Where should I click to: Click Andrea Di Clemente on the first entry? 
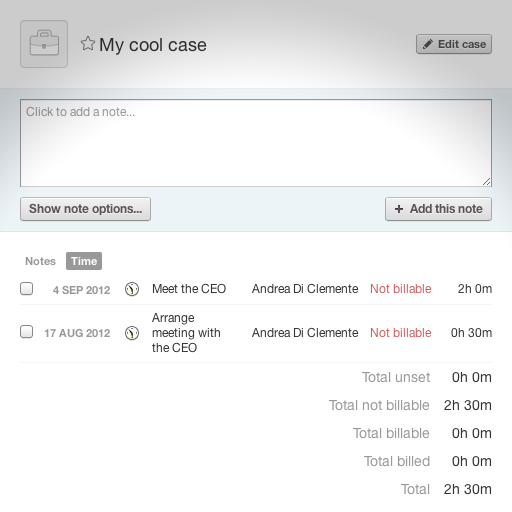(x=305, y=289)
